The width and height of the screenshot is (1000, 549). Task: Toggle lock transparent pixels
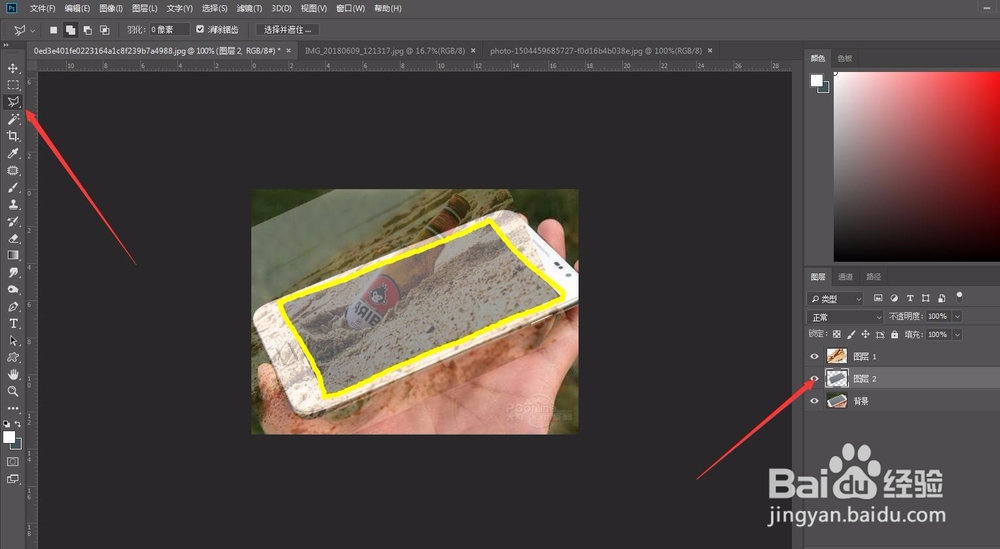(x=837, y=334)
